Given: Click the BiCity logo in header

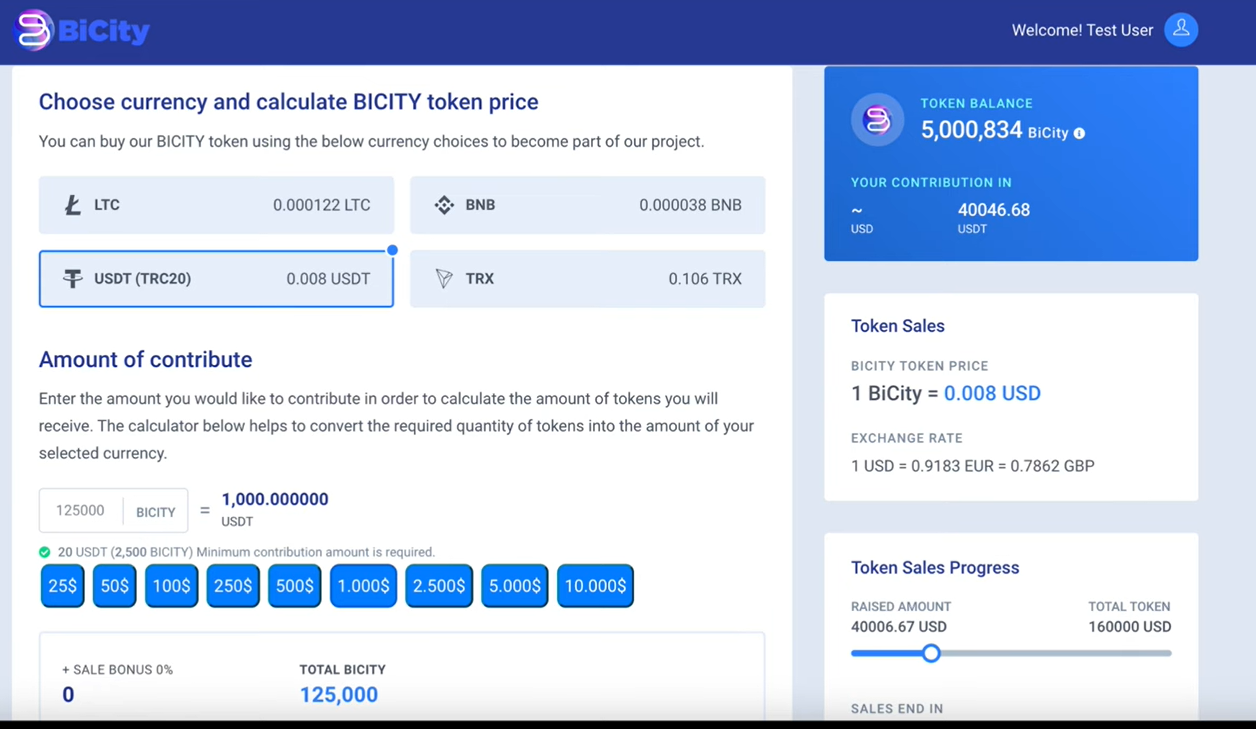Looking at the screenshot, I should tap(82, 31).
